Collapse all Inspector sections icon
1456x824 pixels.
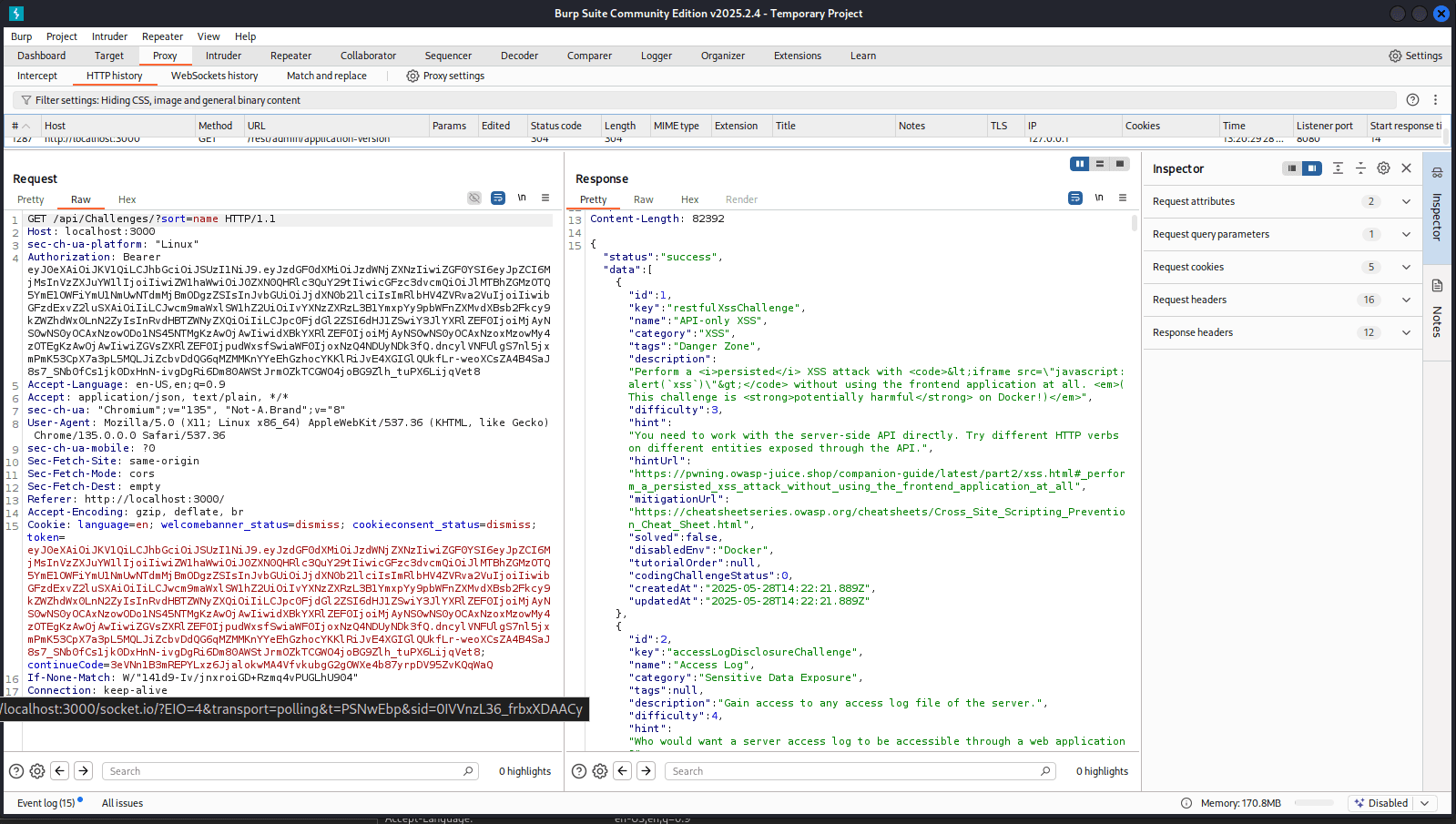1360,168
